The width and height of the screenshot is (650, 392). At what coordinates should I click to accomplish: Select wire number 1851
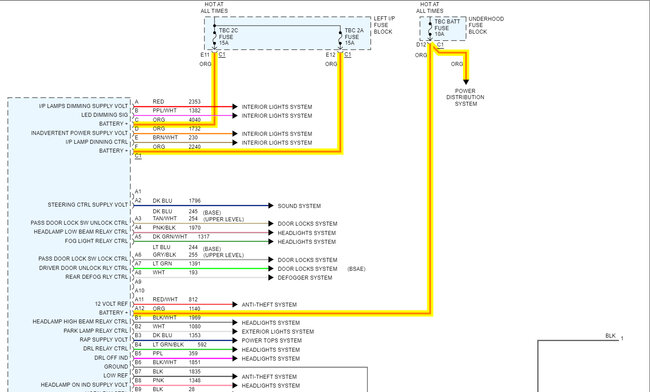point(194,362)
